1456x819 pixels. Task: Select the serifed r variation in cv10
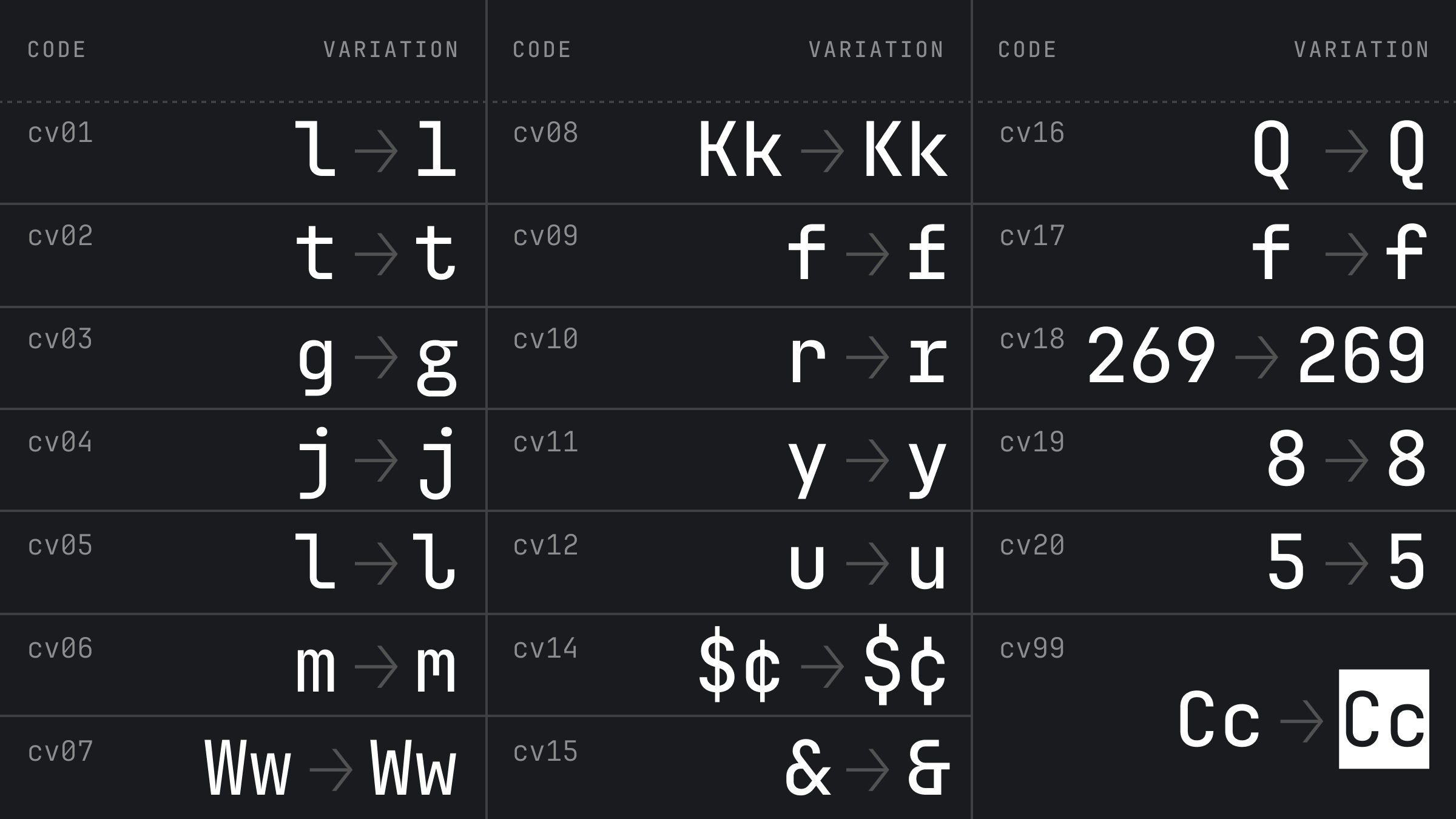(926, 361)
